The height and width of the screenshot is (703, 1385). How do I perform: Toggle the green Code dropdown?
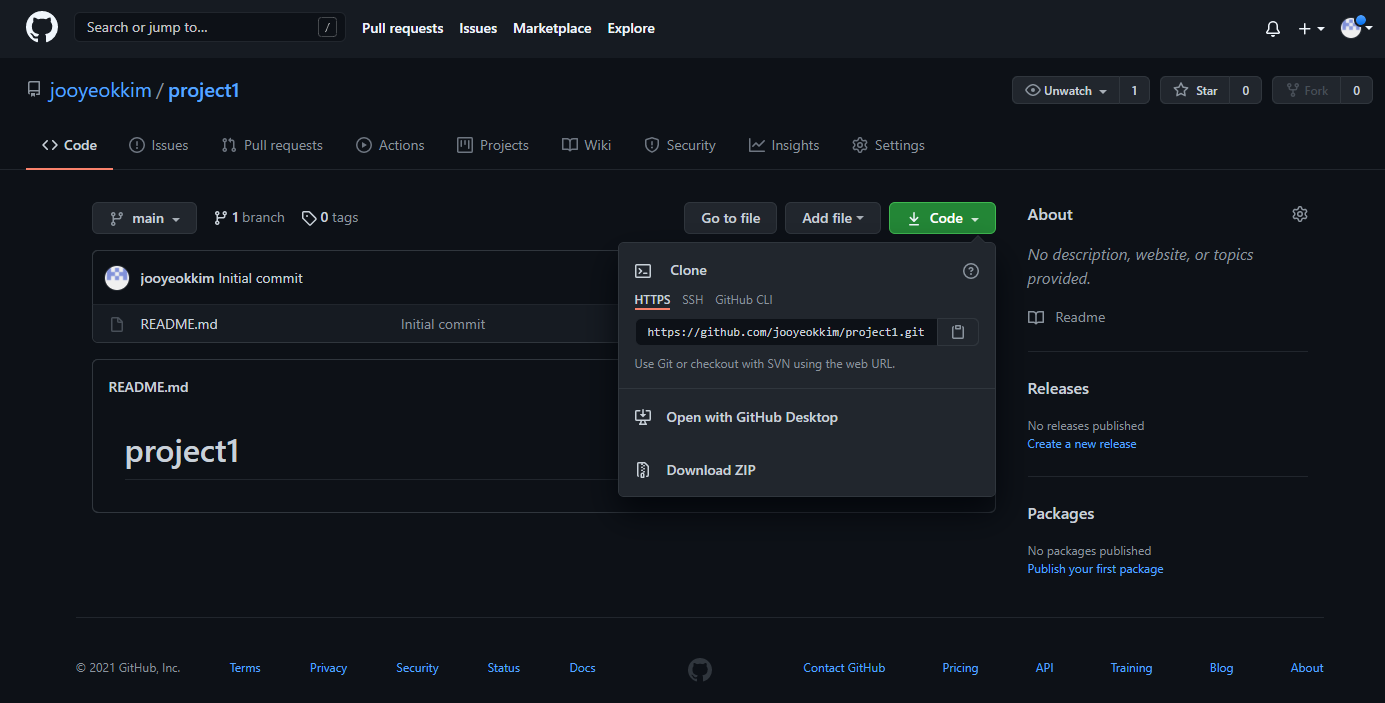pyautogui.click(x=942, y=218)
